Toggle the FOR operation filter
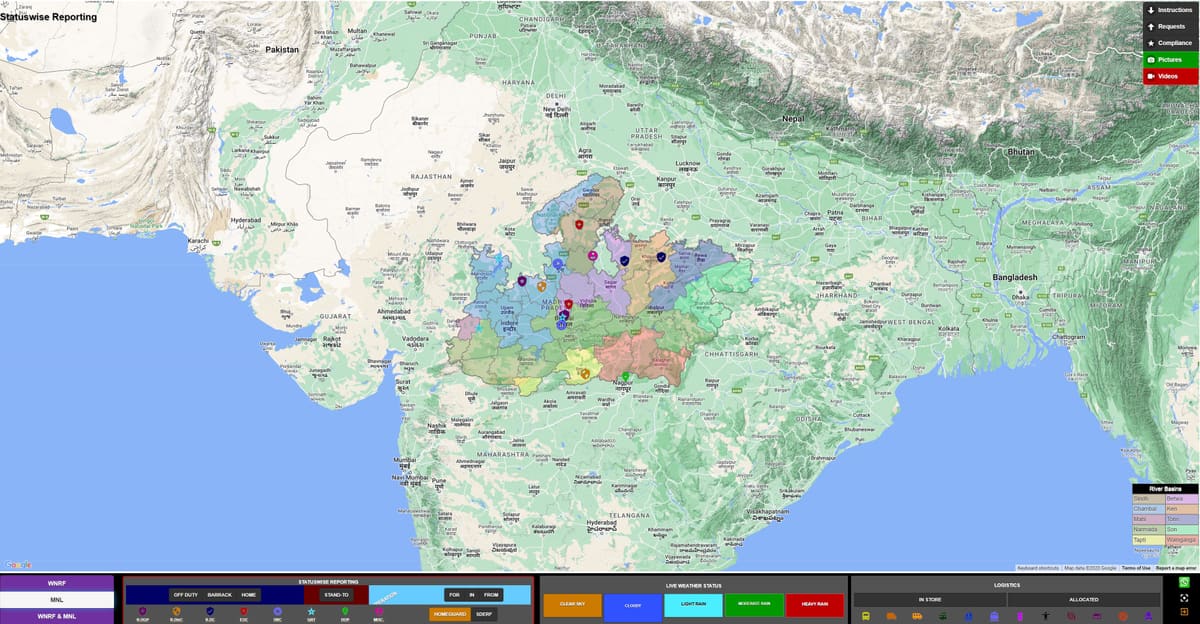Screen dimensions: 1200x624 point(454,595)
